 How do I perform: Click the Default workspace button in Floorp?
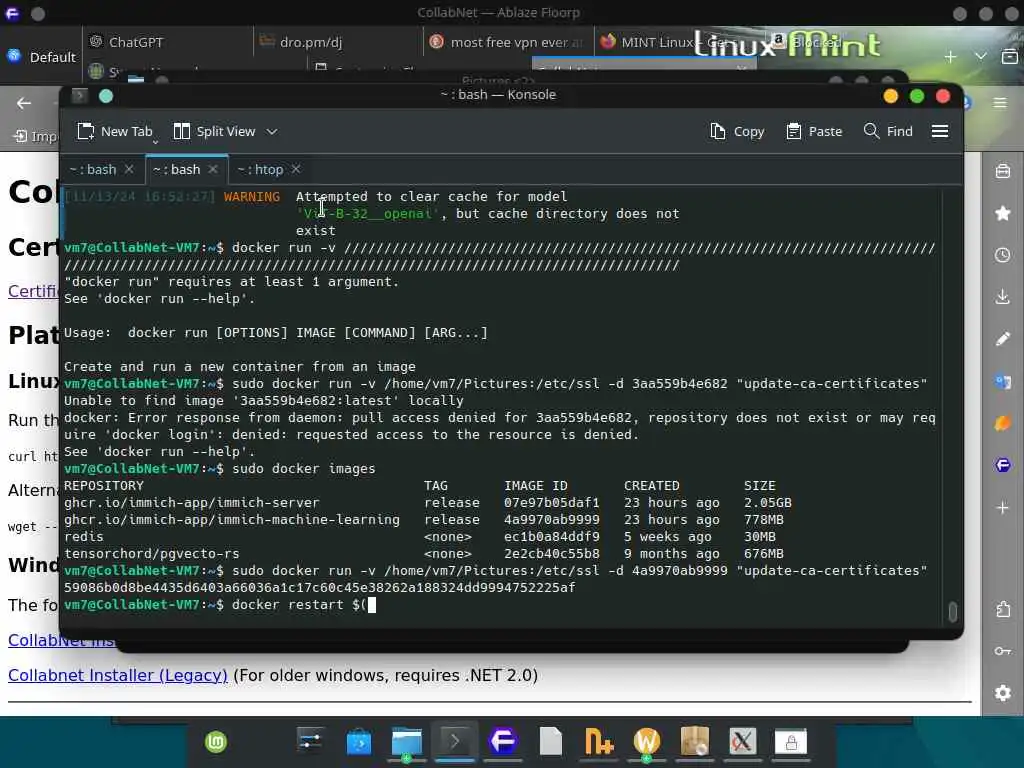41,57
